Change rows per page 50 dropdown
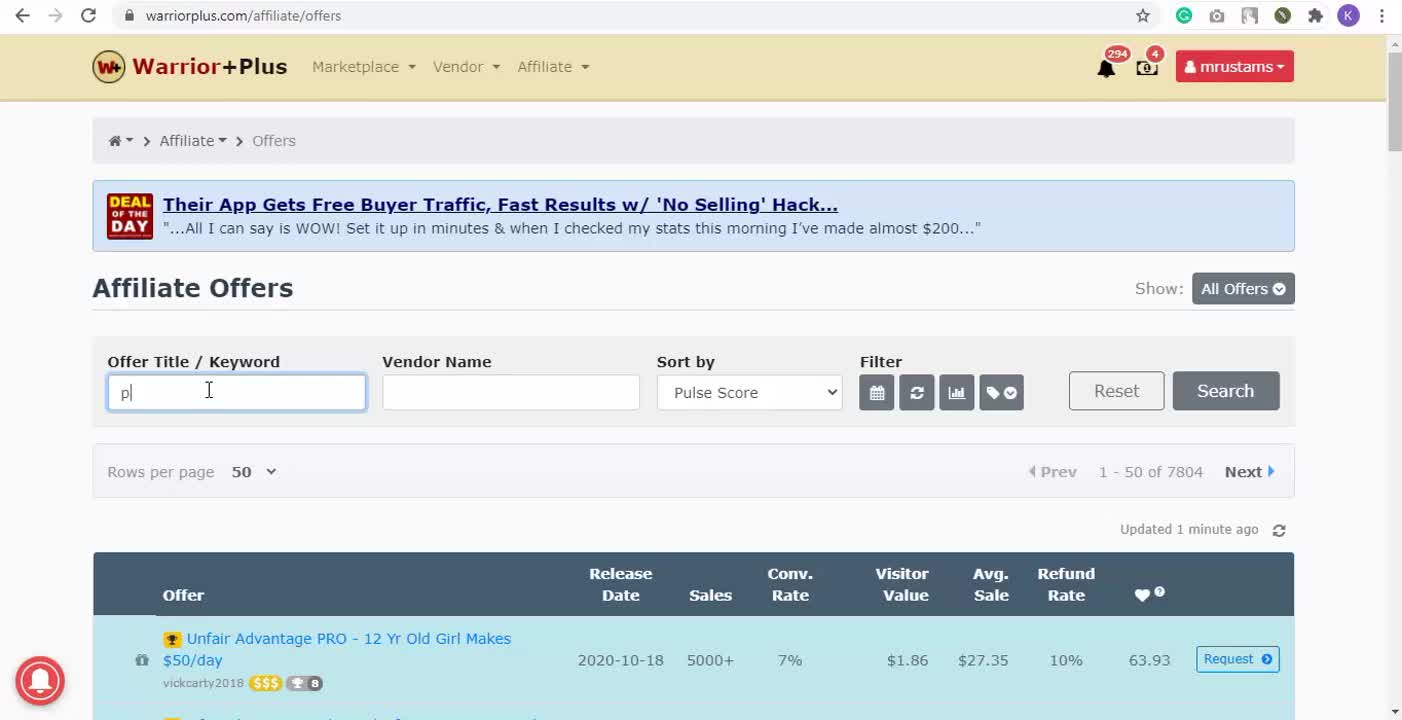The height and width of the screenshot is (720, 1402). (254, 472)
